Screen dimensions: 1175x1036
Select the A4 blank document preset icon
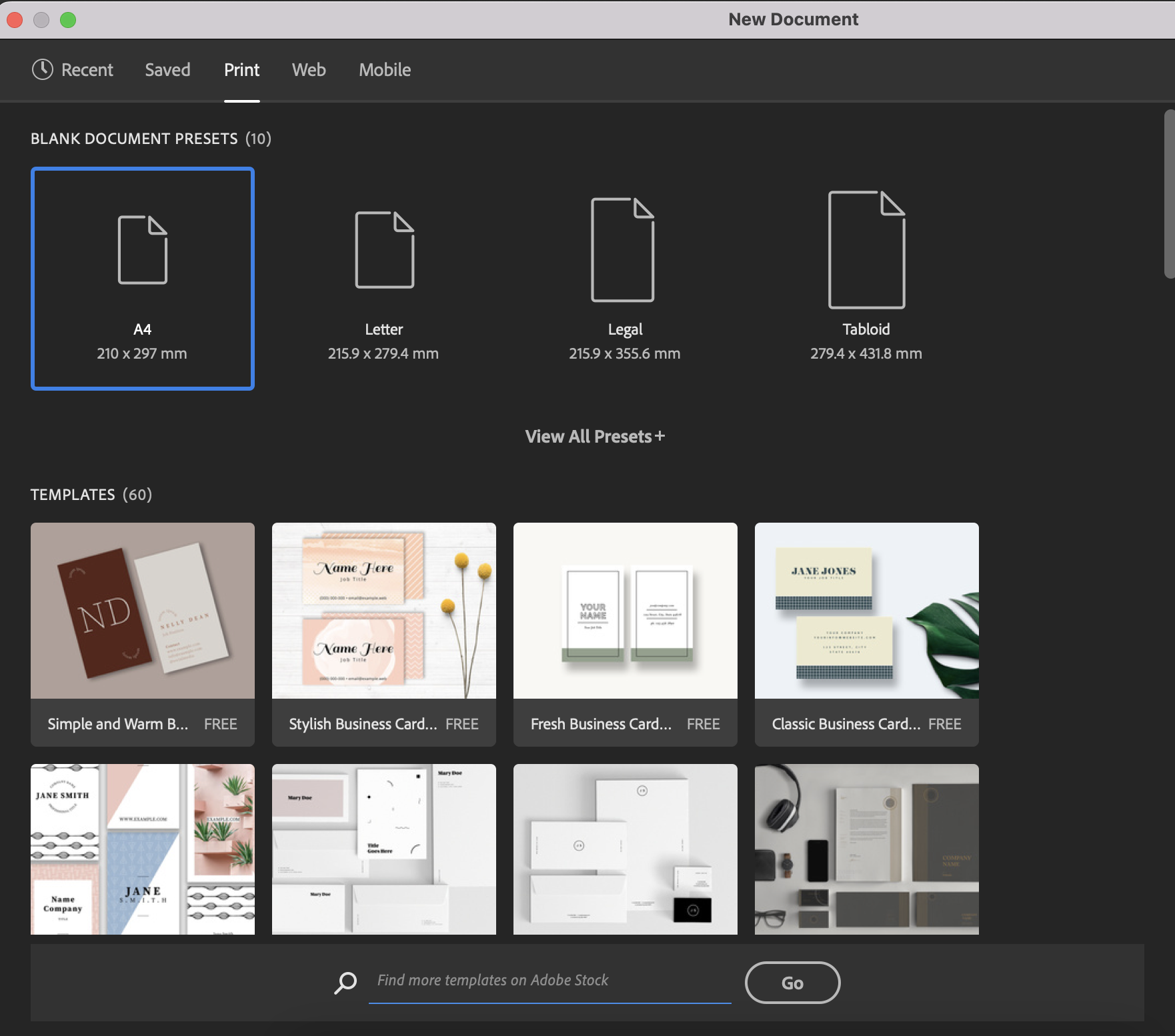click(142, 250)
